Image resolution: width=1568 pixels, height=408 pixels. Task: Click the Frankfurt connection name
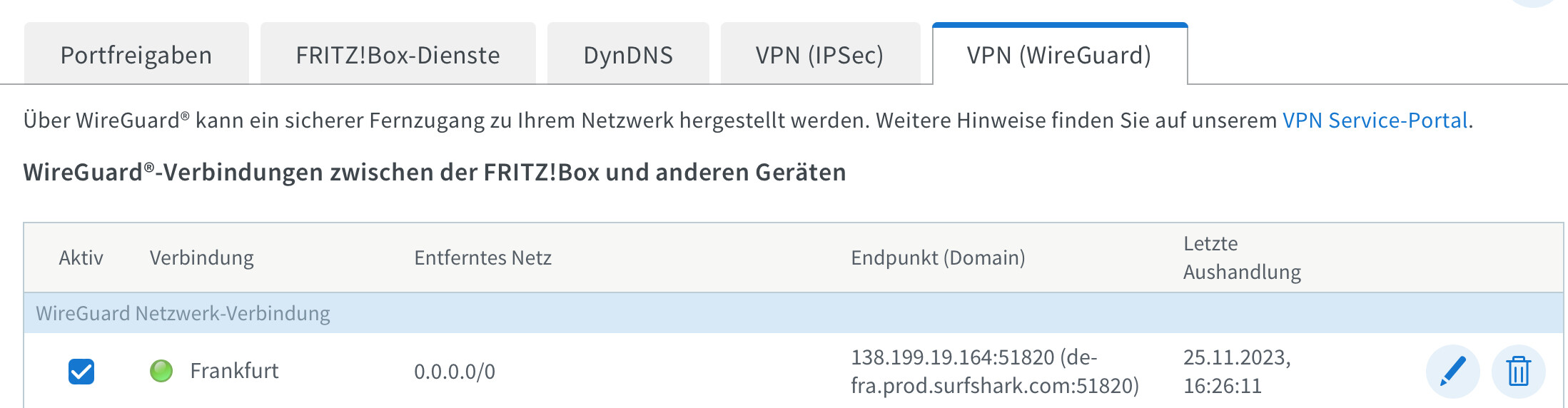pyautogui.click(x=234, y=371)
